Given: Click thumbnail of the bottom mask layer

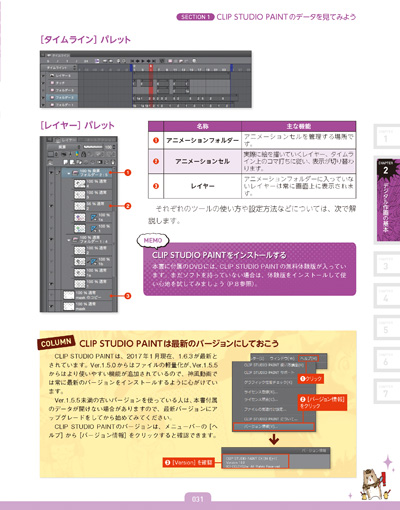Looking at the screenshot, I should click(69, 306).
